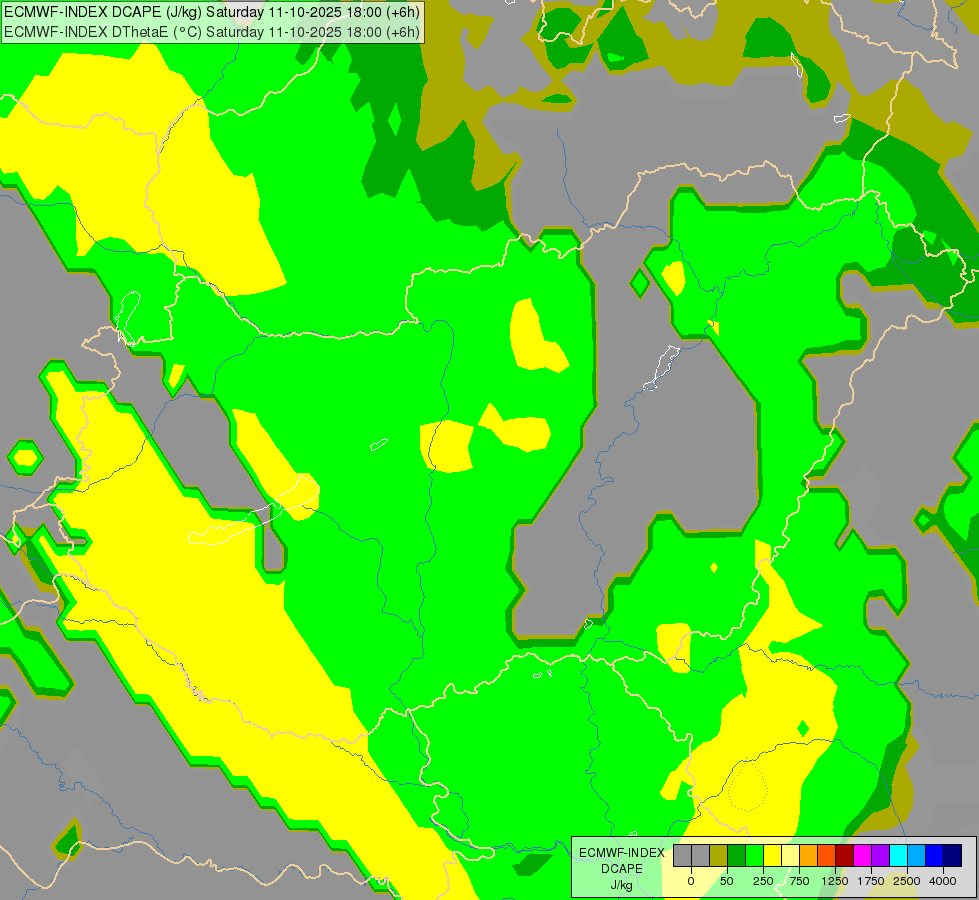The height and width of the screenshot is (900, 979).
Task: Pick the orange legend swatch
Action: tap(809, 856)
